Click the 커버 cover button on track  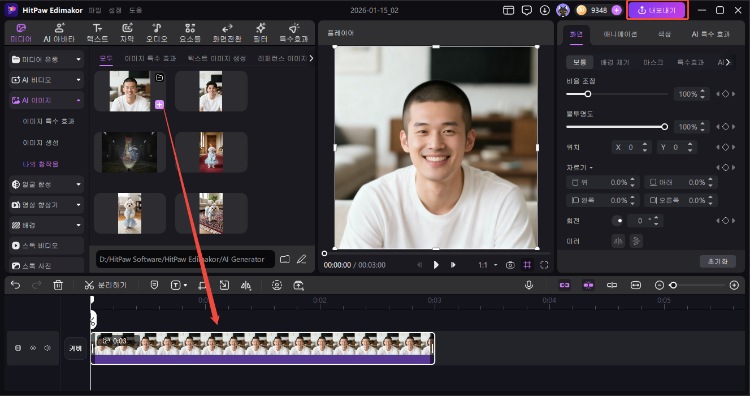click(x=76, y=348)
